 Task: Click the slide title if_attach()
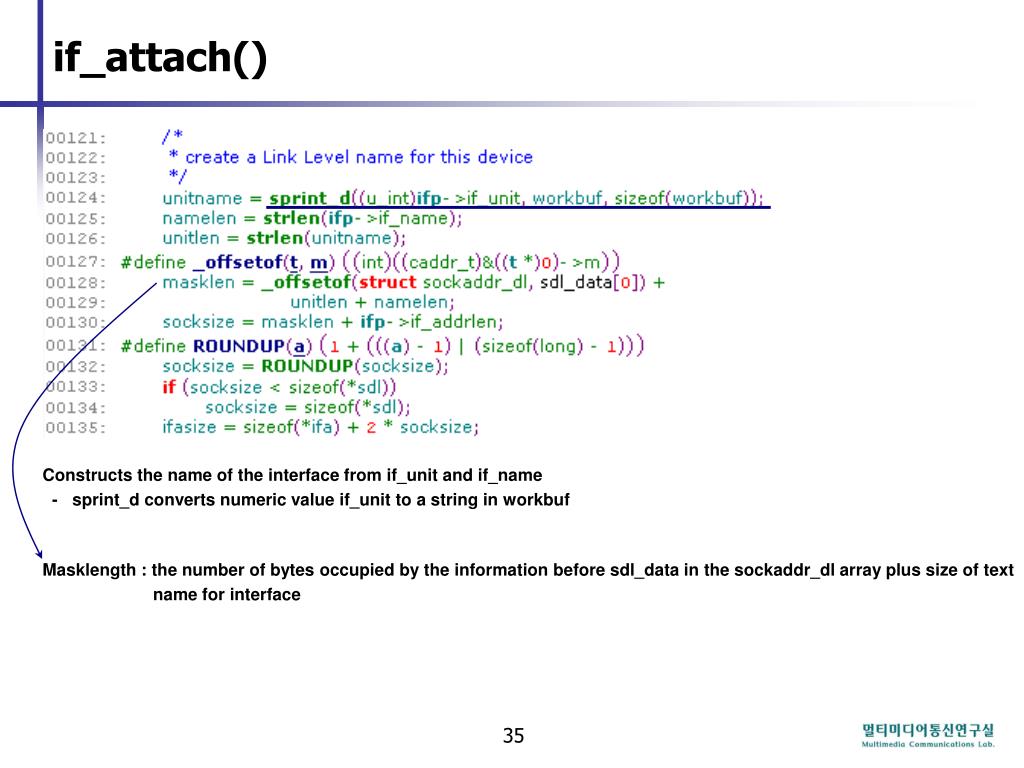pyautogui.click(x=160, y=59)
